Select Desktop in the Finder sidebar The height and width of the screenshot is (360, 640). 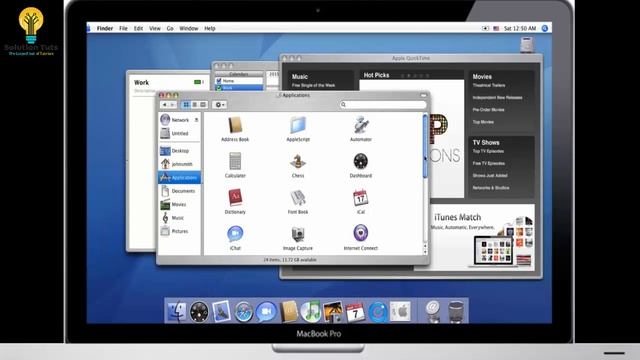[179, 151]
